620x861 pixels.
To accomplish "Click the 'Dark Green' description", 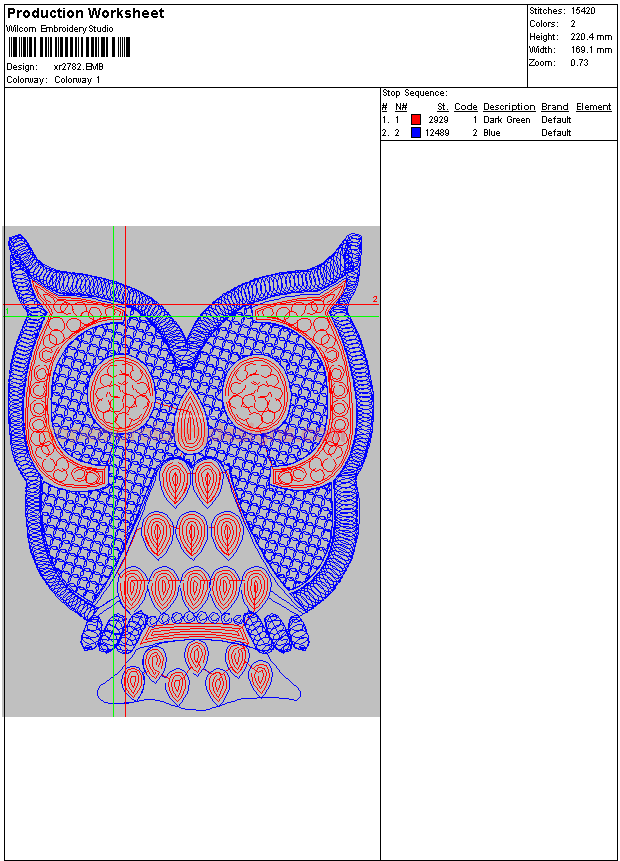I will 507,120.
